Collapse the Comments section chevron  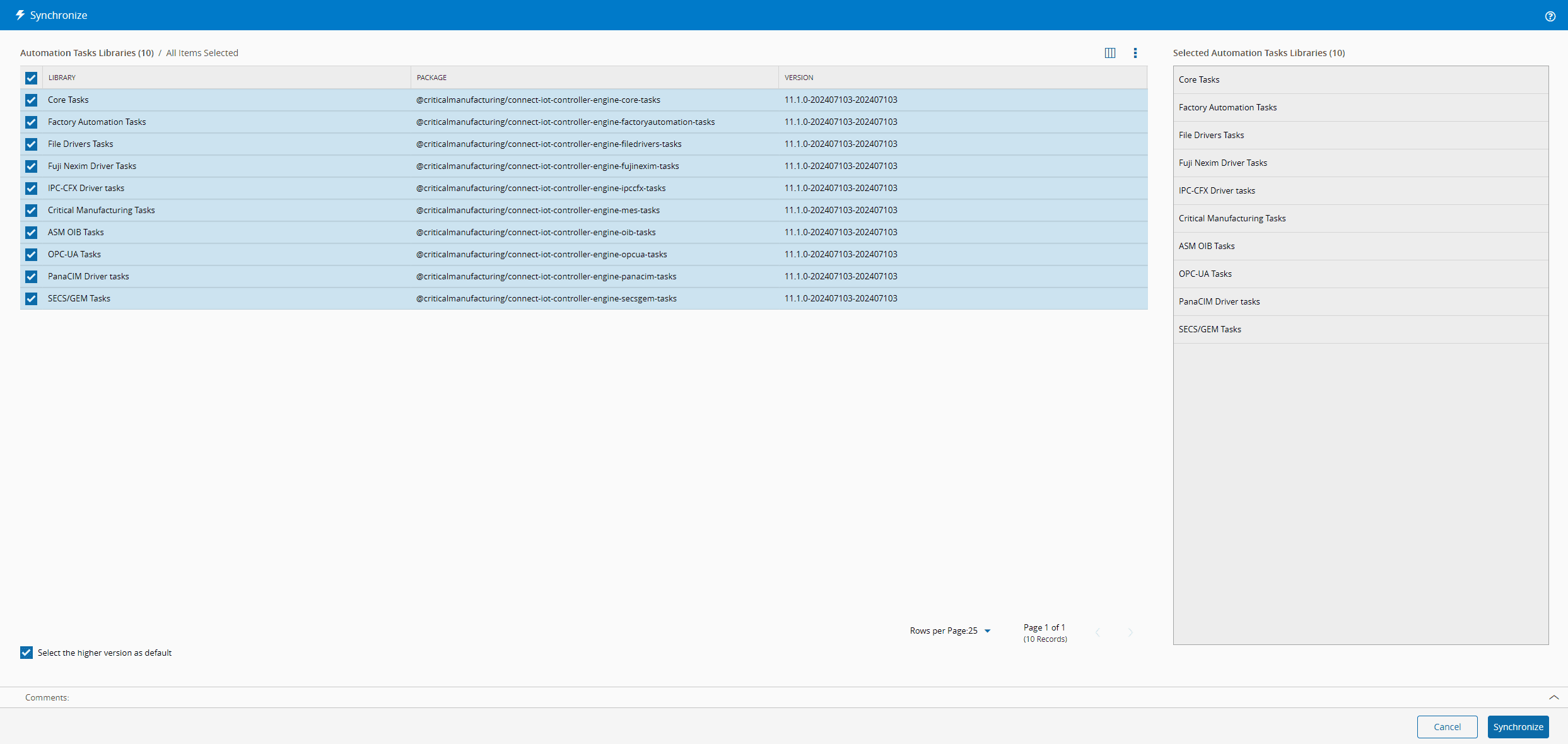1553,697
